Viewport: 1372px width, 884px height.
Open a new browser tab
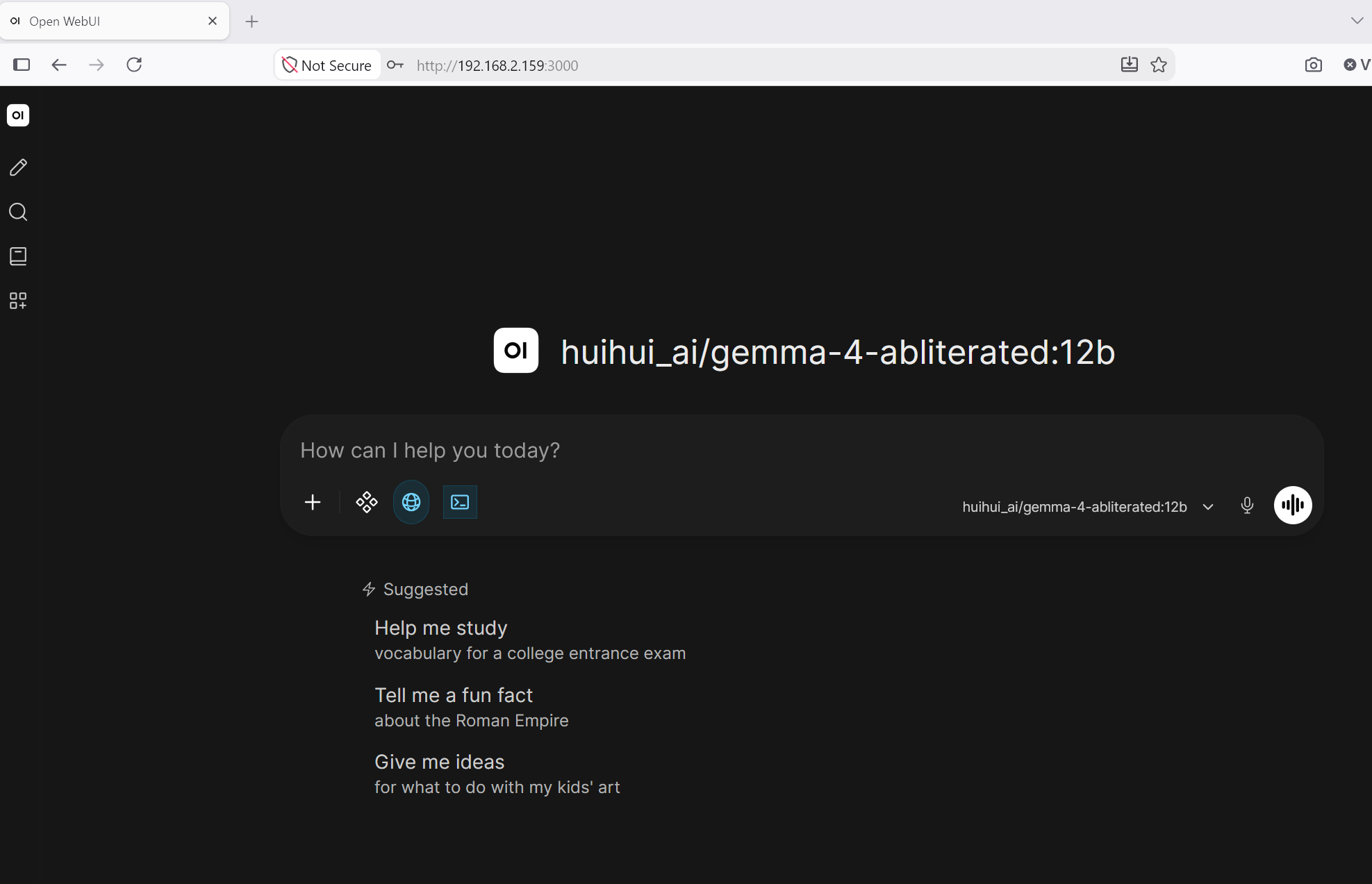pyautogui.click(x=251, y=22)
